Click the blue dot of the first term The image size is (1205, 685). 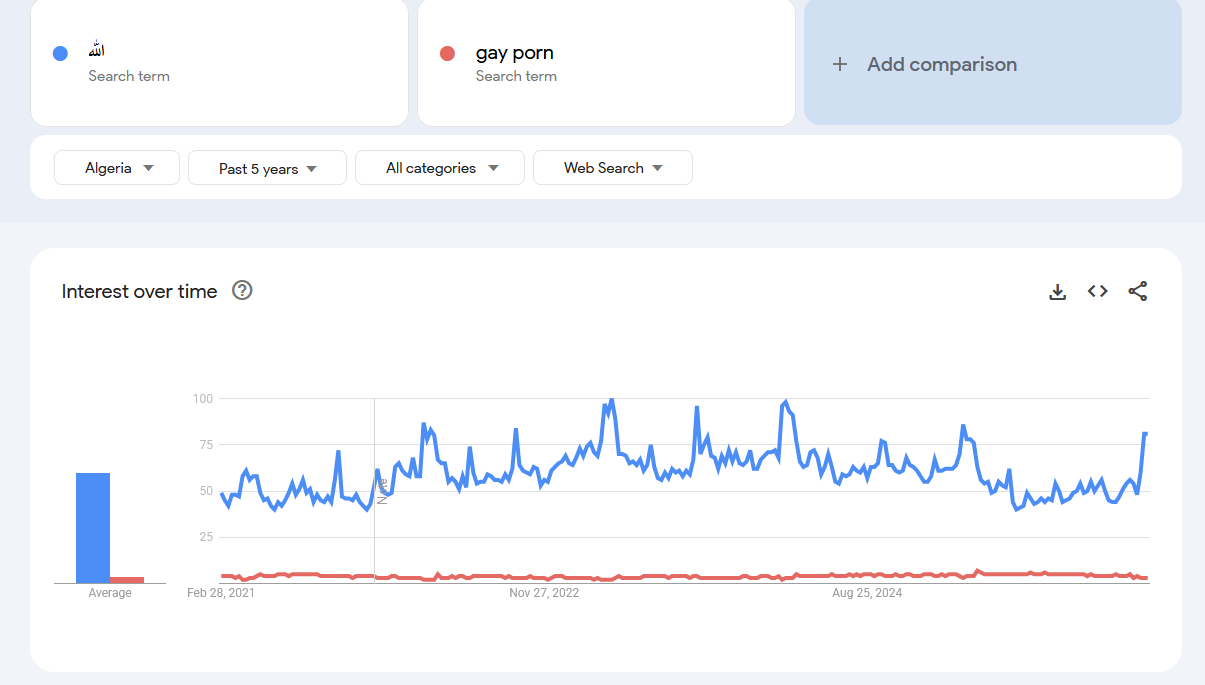[60, 53]
